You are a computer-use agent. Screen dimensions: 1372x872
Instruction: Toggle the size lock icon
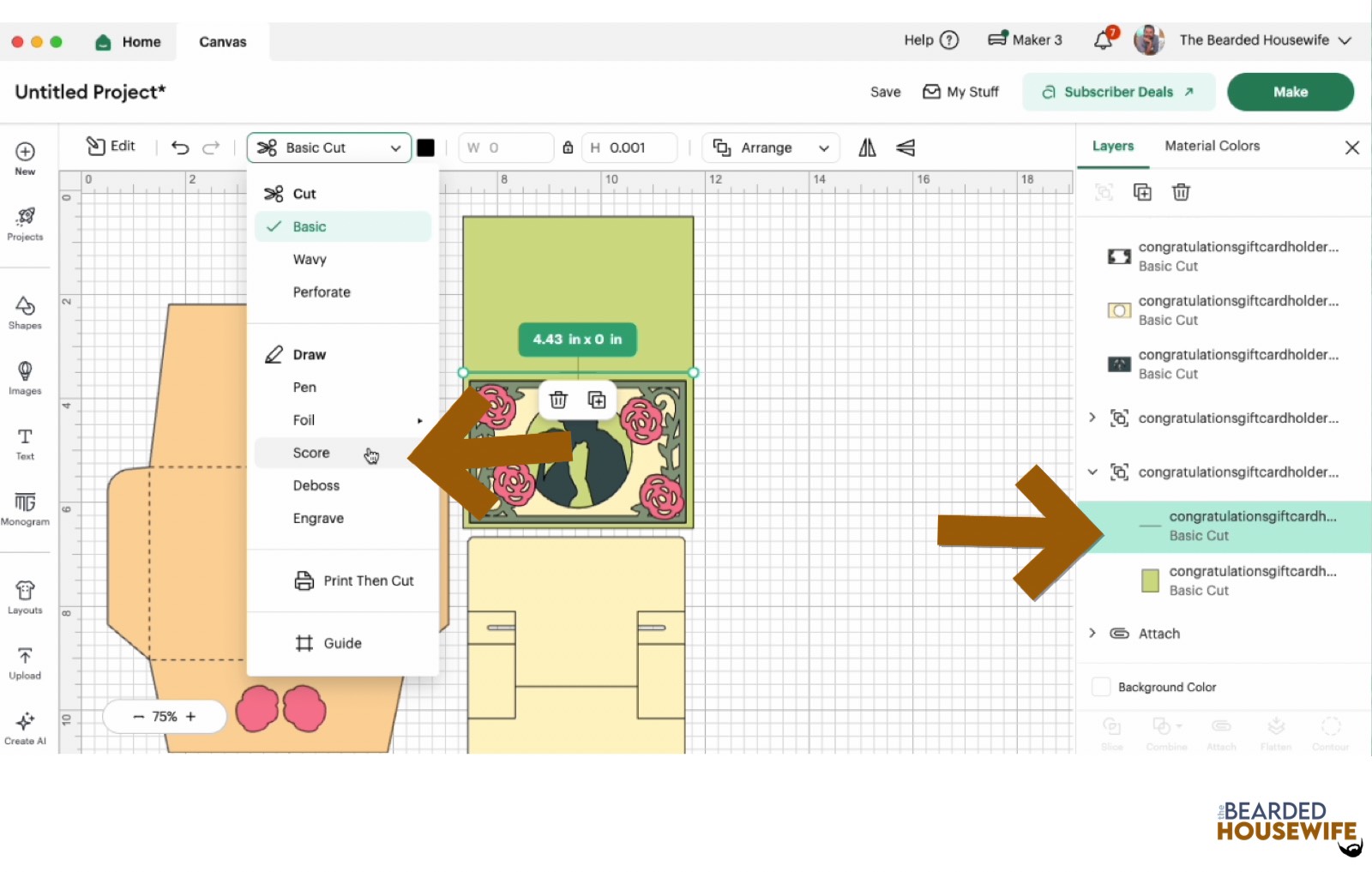(568, 147)
